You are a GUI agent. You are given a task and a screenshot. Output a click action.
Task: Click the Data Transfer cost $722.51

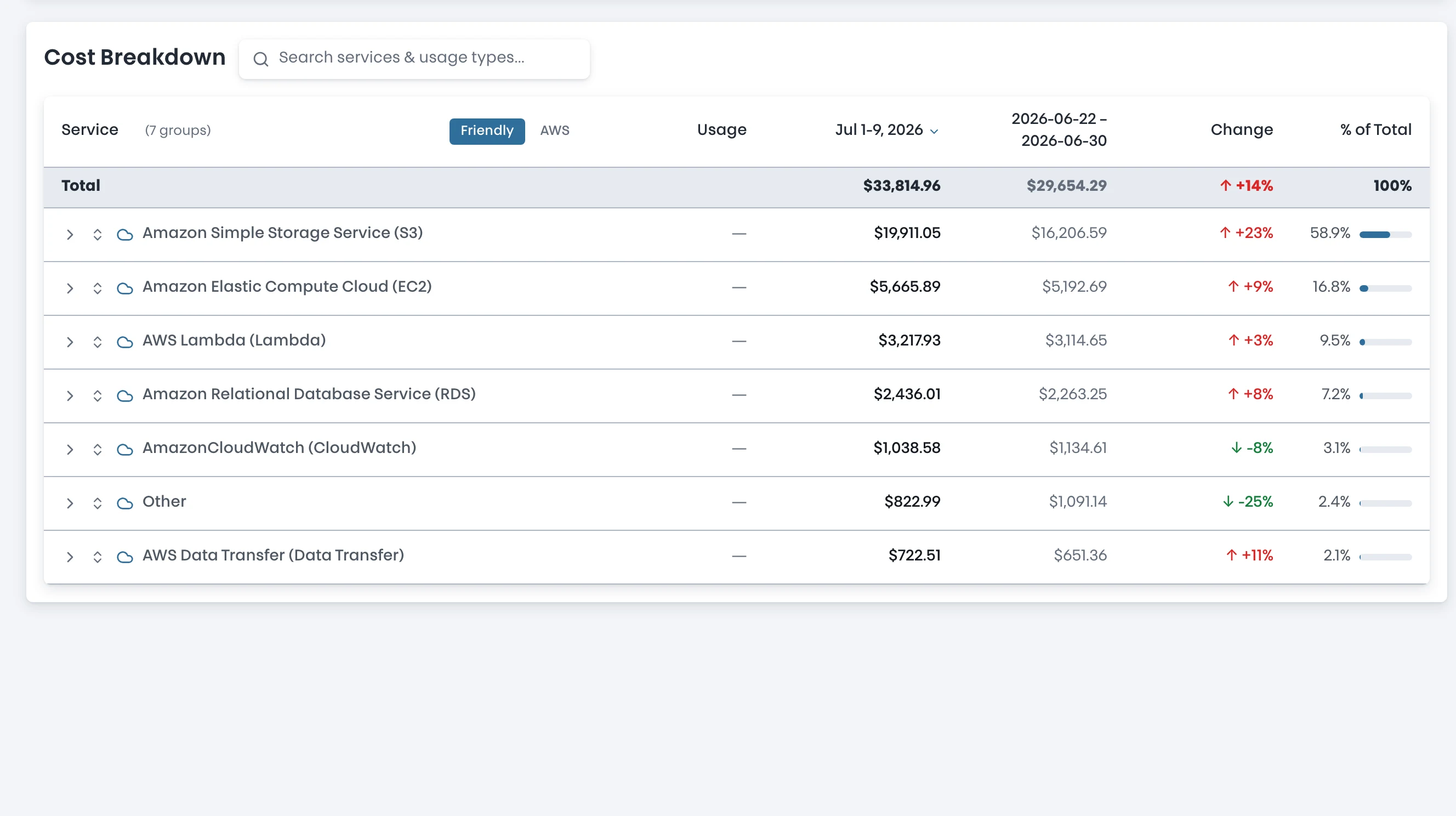tap(914, 556)
